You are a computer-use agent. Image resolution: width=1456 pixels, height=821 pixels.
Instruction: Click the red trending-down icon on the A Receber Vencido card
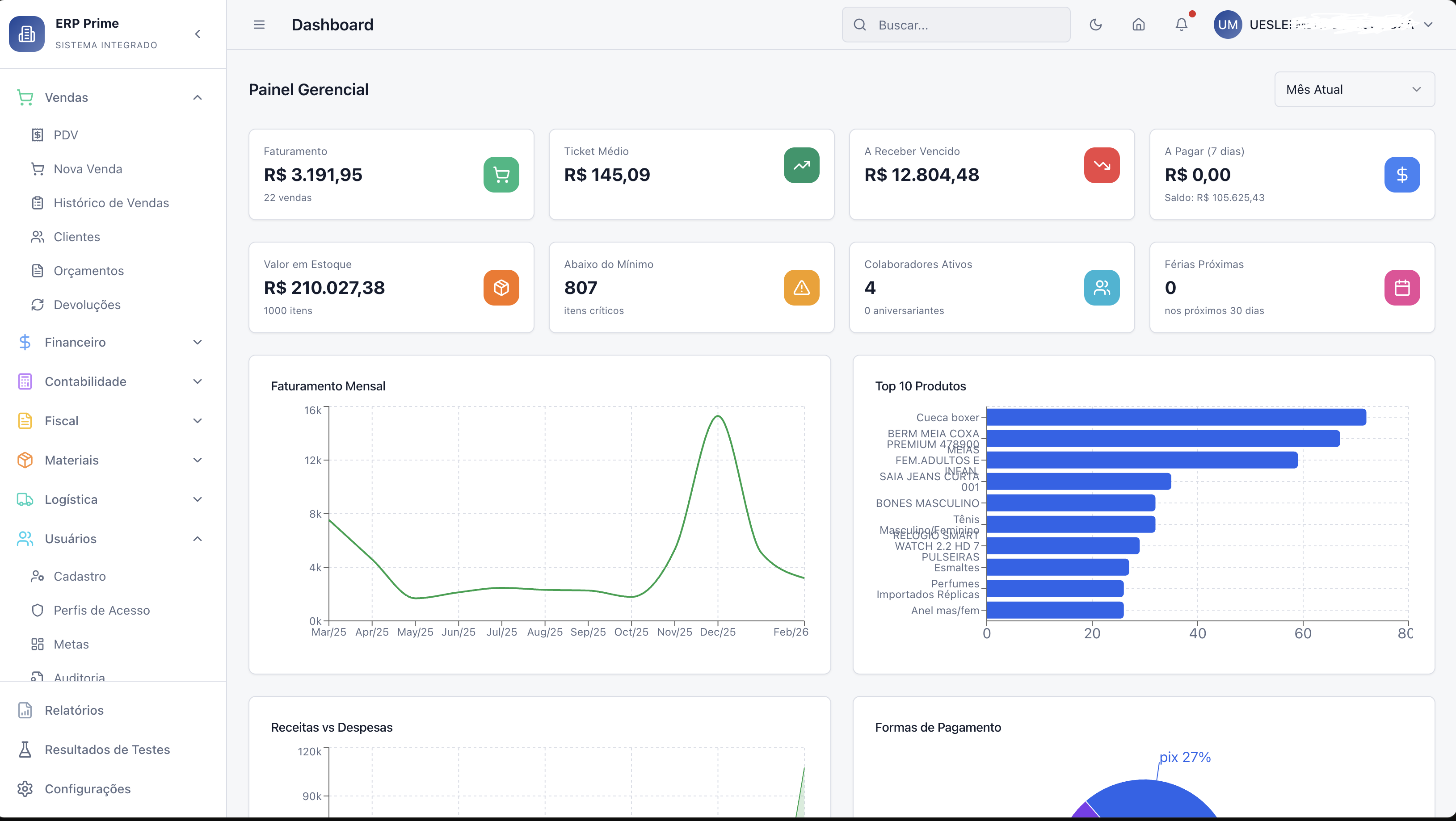pyautogui.click(x=1101, y=165)
